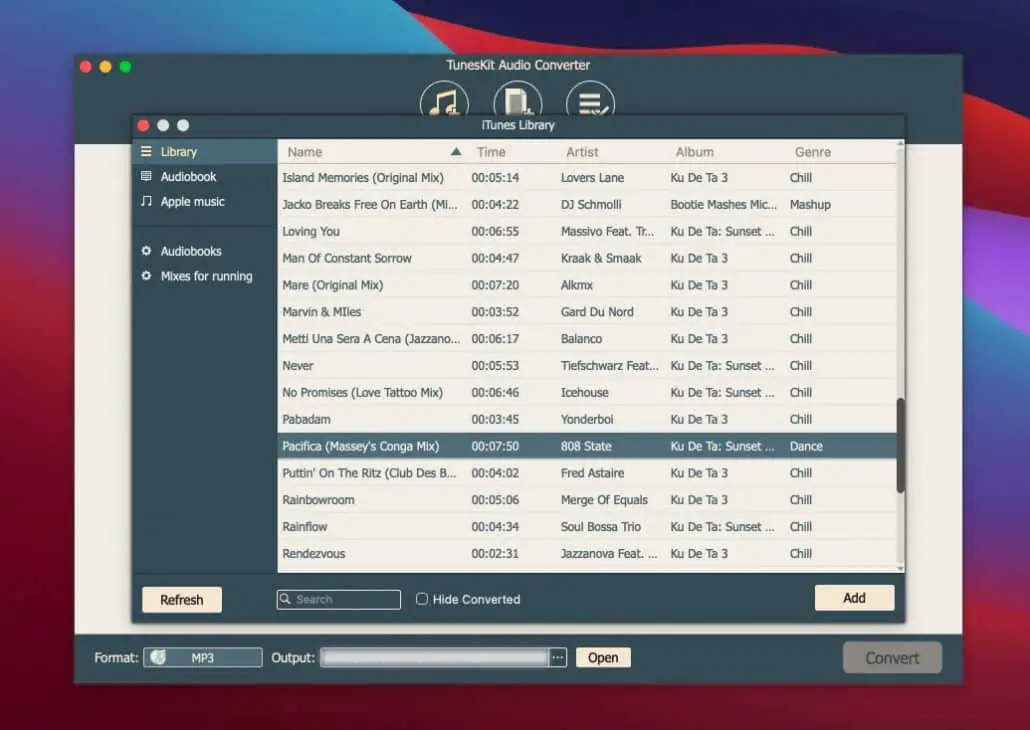Viewport: 1030px width, 730px height.
Task: Click the Mashup genre cell
Action: coord(810,204)
